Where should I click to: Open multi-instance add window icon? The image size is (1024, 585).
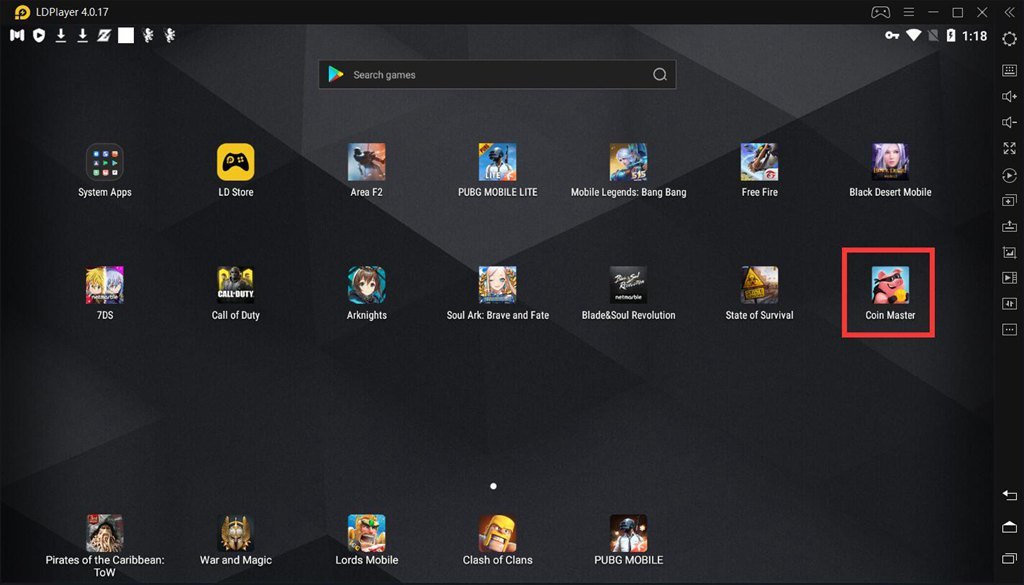(x=1009, y=200)
